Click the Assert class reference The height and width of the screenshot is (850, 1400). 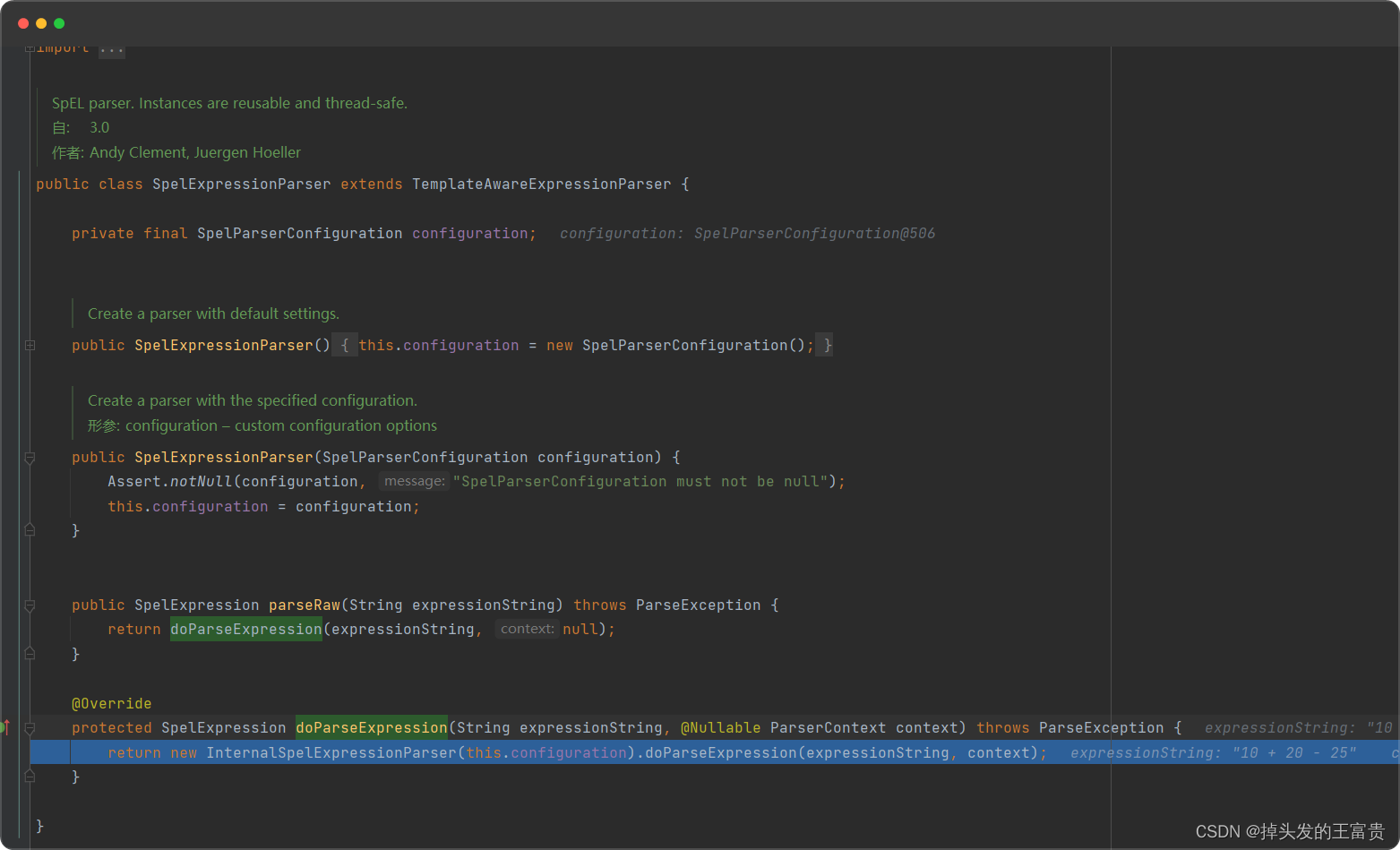[134, 481]
